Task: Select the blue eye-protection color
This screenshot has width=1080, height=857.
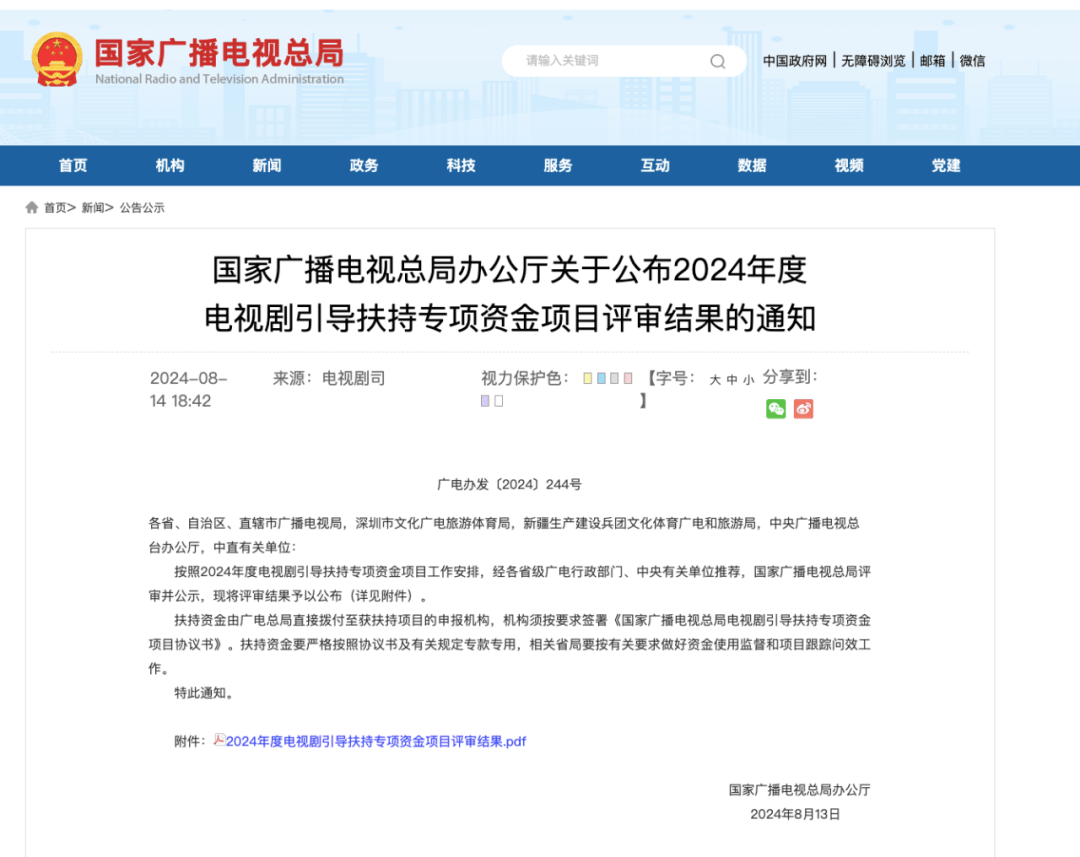Action: (601, 378)
